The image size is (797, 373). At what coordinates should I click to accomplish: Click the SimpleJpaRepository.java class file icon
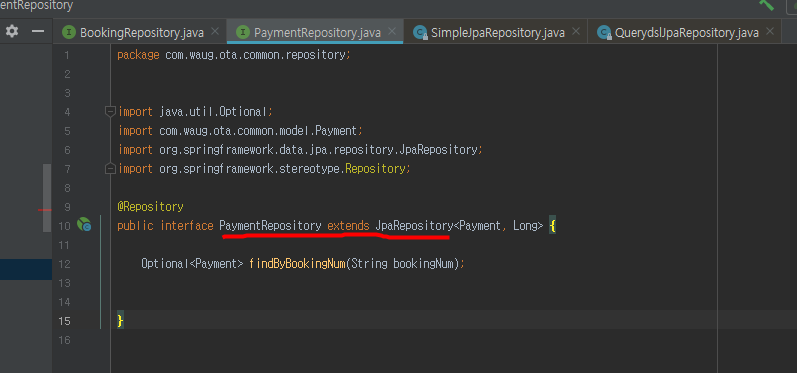click(419, 33)
